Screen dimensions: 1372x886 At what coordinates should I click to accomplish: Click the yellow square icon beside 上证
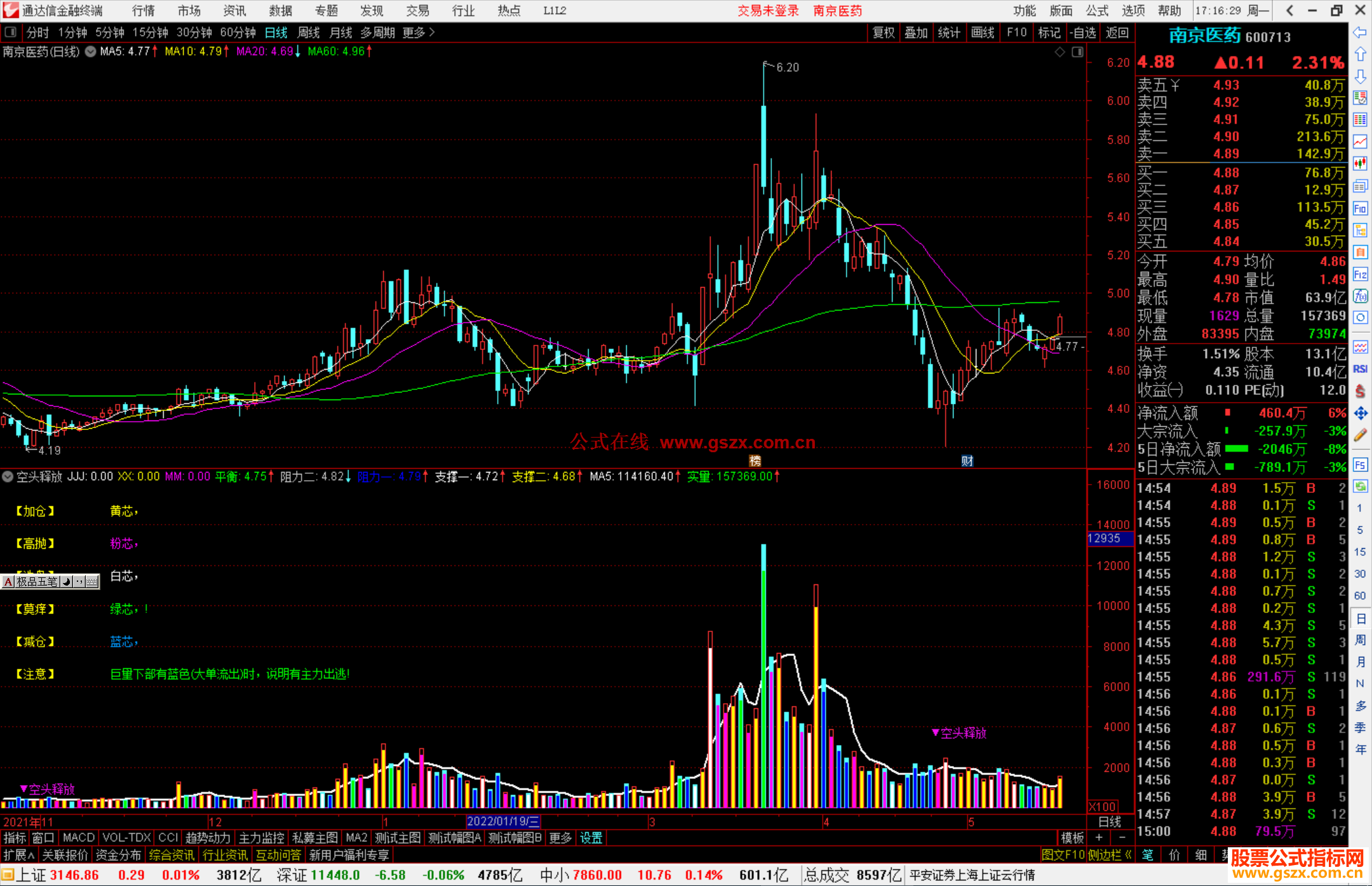coord(8,876)
